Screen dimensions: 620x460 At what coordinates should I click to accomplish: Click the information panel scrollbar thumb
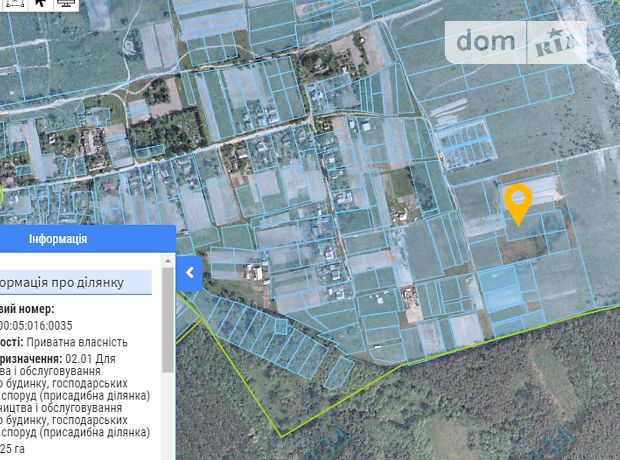(x=168, y=320)
